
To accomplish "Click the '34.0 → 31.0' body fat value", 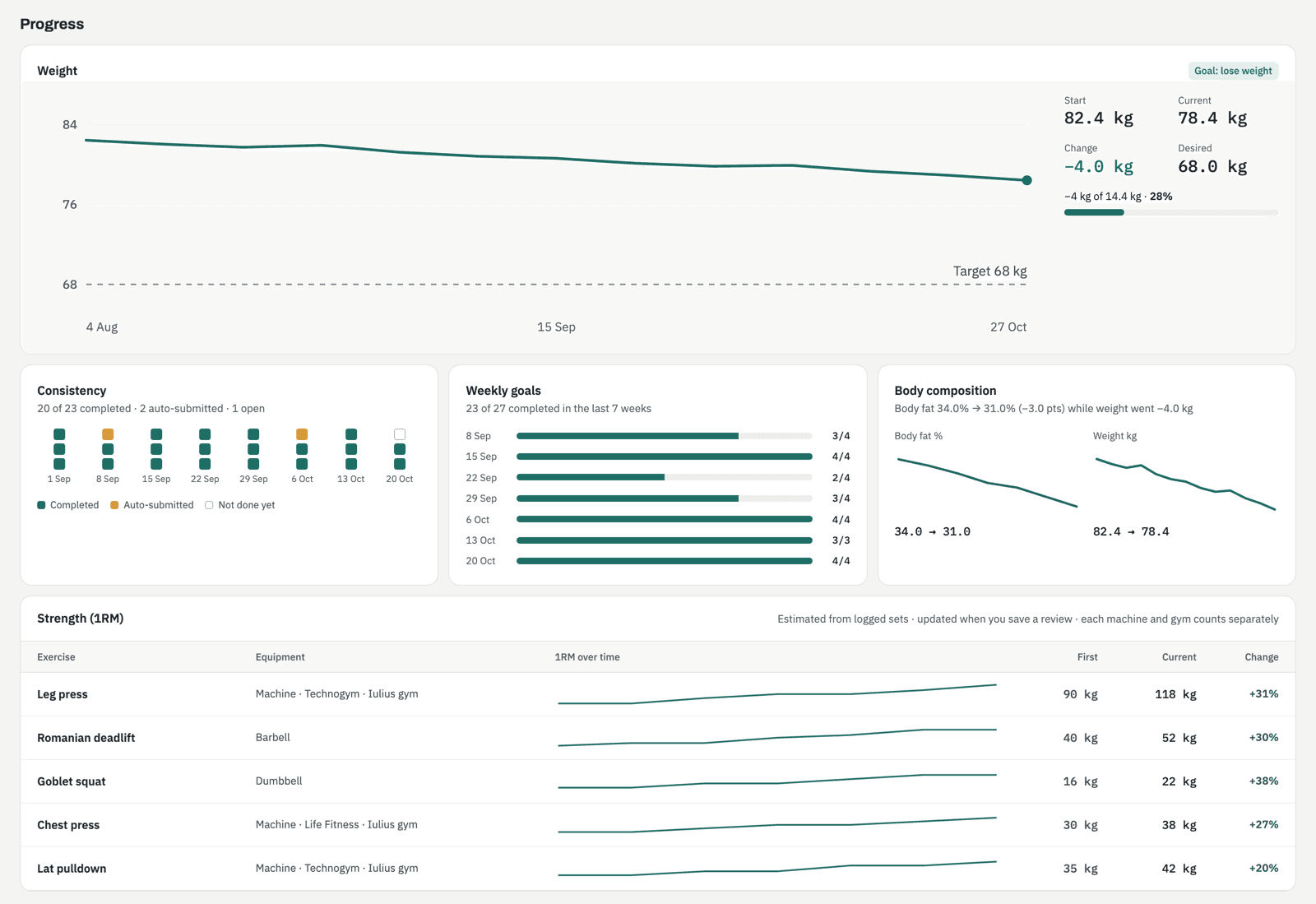I will (x=932, y=532).
